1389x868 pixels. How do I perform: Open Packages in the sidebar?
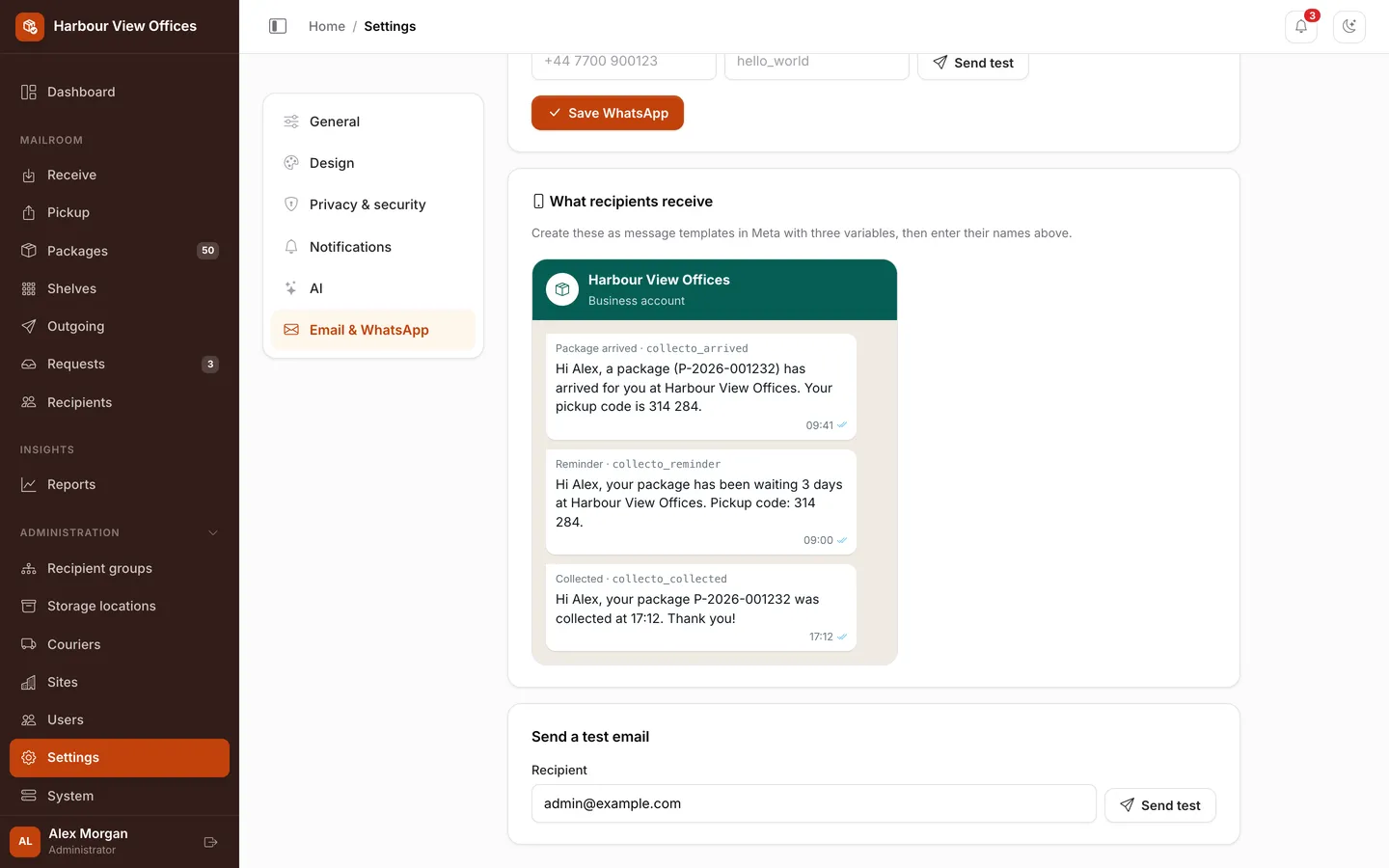click(120, 251)
